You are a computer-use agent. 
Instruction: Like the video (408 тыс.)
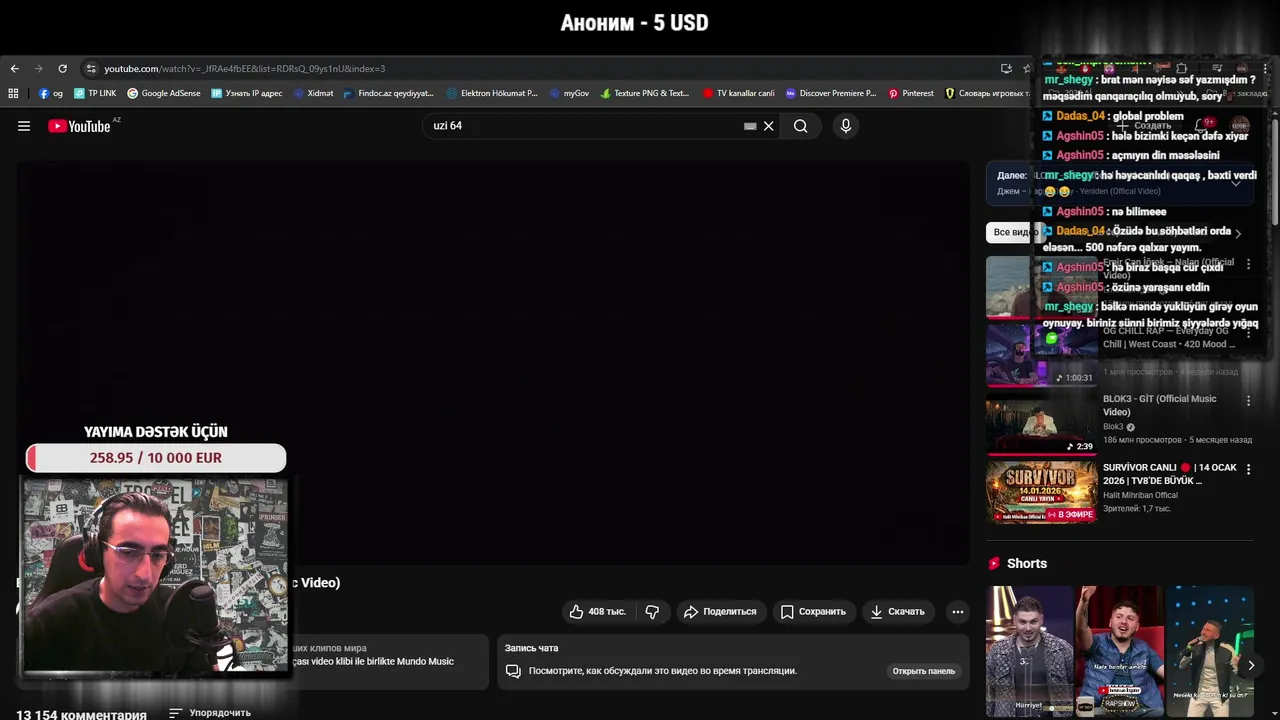click(597, 612)
